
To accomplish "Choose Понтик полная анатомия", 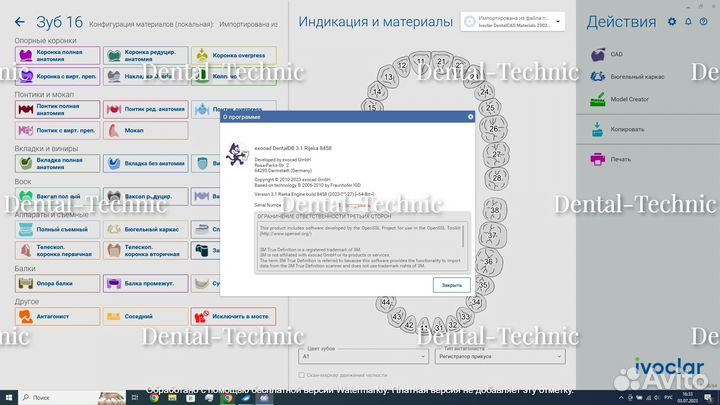I will 57,109.
